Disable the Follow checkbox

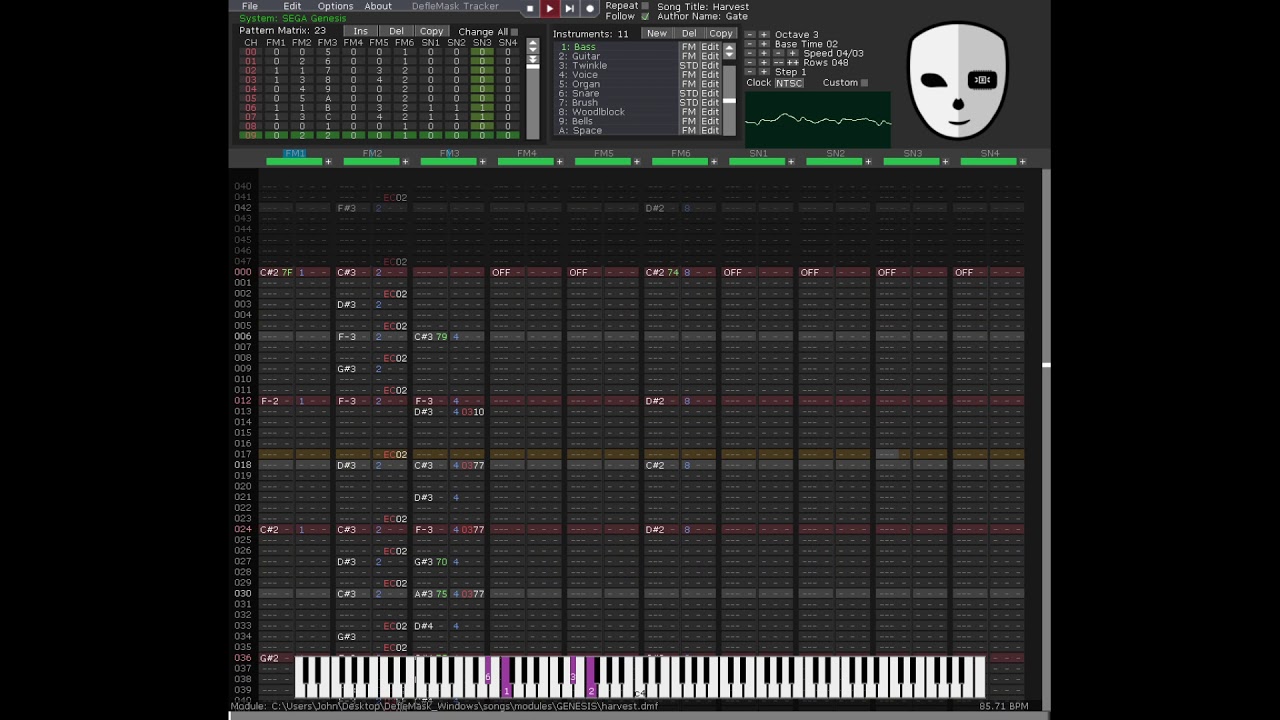point(645,17)
